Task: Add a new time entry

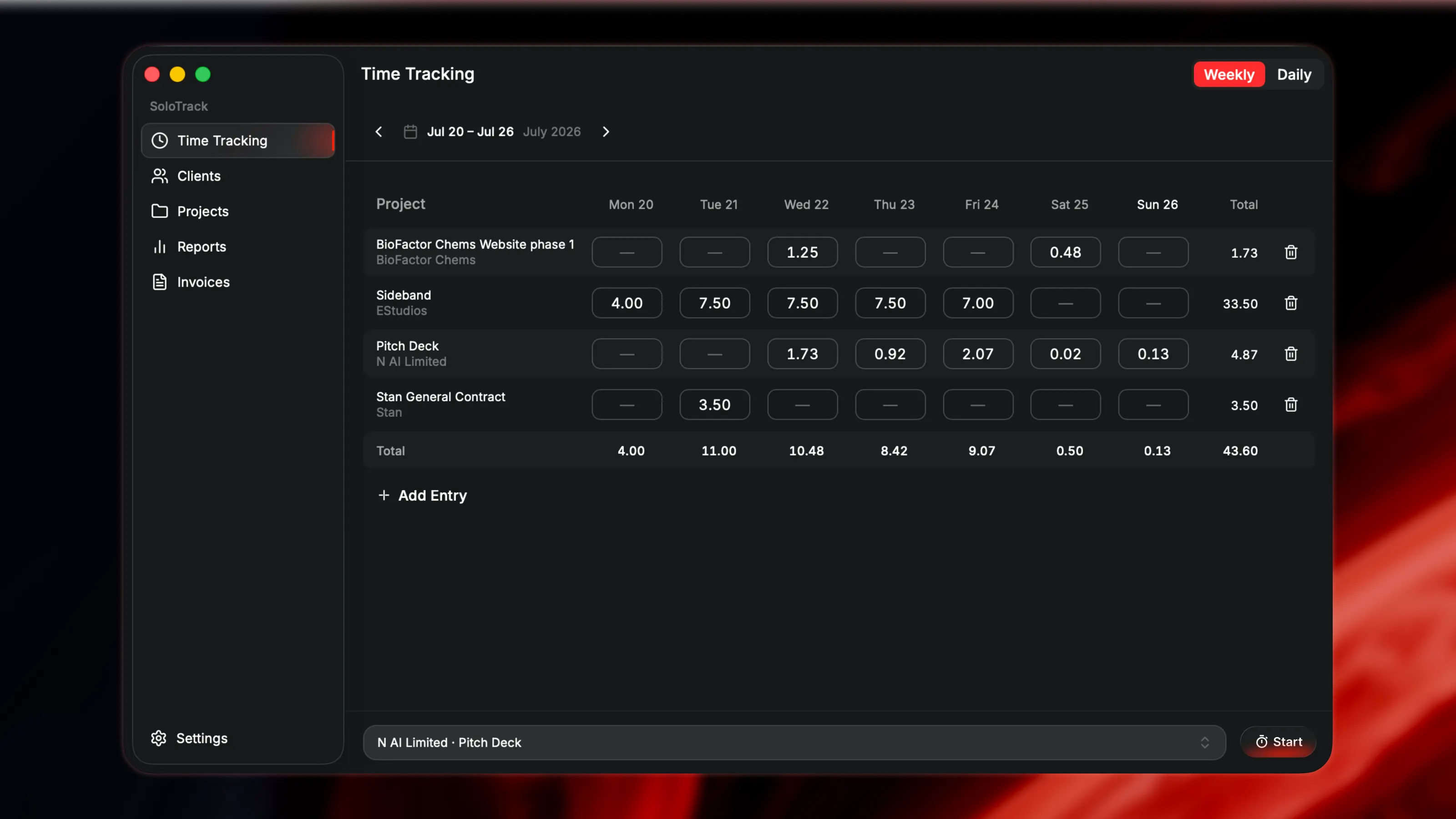Action: [422, 495]
